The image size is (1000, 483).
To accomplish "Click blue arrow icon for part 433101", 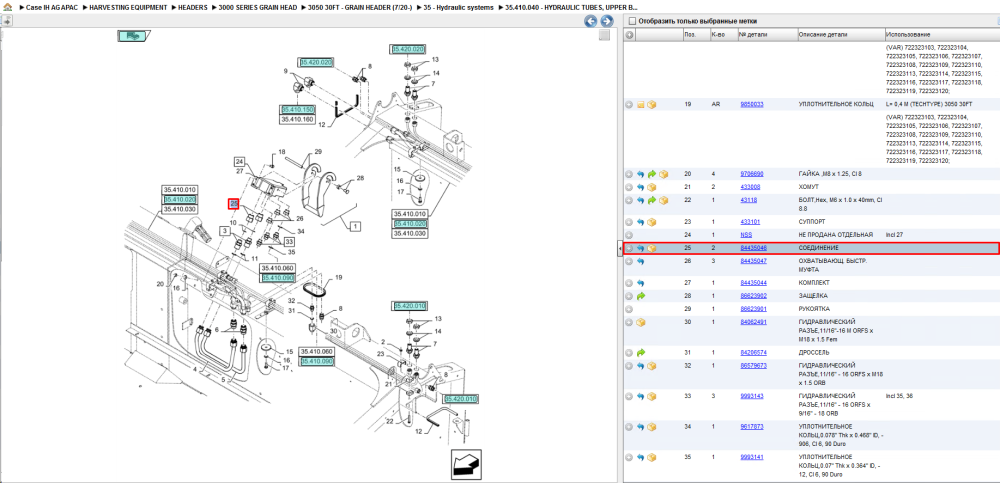I will pyautogui.click(x=640, y=222).
